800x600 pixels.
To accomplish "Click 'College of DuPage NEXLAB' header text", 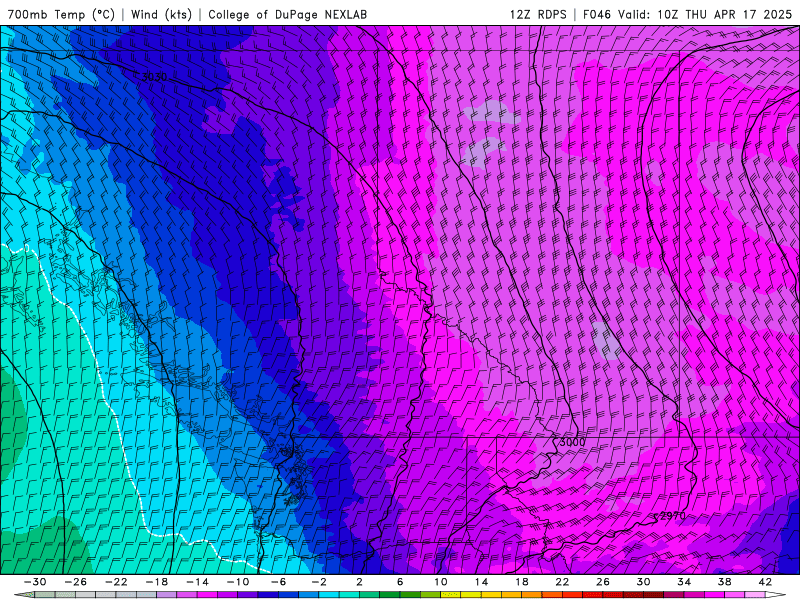I will 287,14.
